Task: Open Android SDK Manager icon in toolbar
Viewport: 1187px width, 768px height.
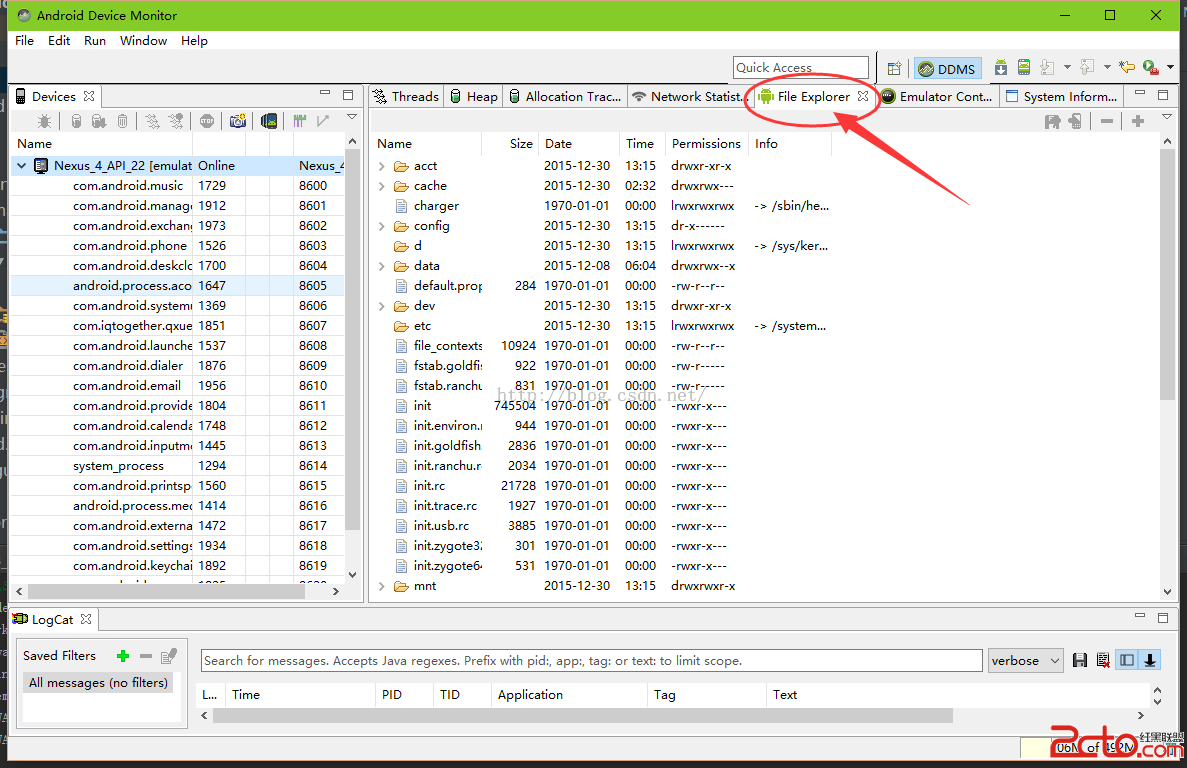Action: tap(1001, 67)
